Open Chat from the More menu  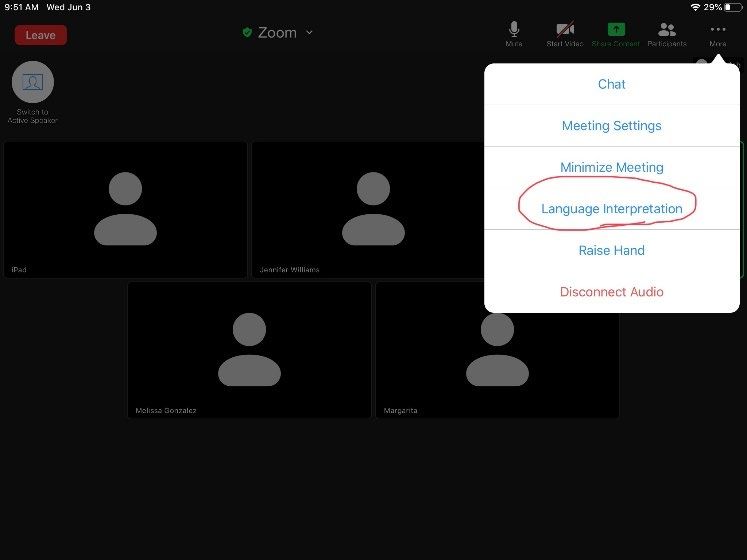click(x=612, y=84)
